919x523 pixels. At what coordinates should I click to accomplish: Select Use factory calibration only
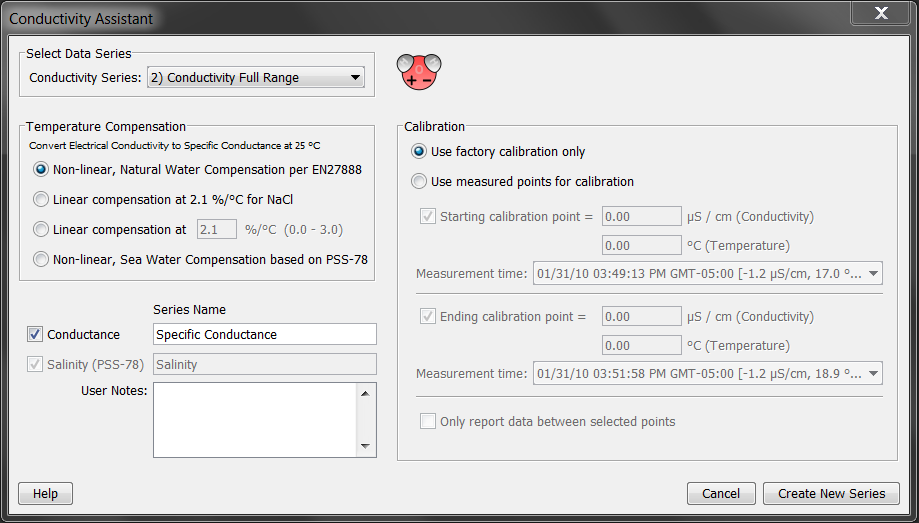coord(419,152)
